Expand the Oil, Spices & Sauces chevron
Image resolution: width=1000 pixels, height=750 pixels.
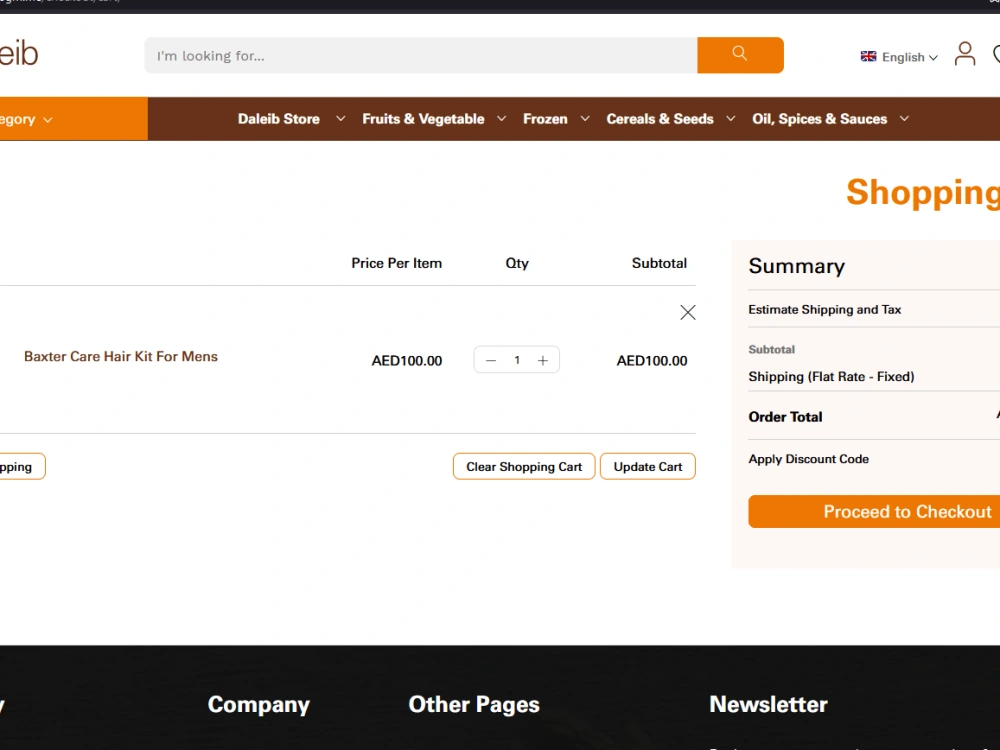[x=904, y=119]
